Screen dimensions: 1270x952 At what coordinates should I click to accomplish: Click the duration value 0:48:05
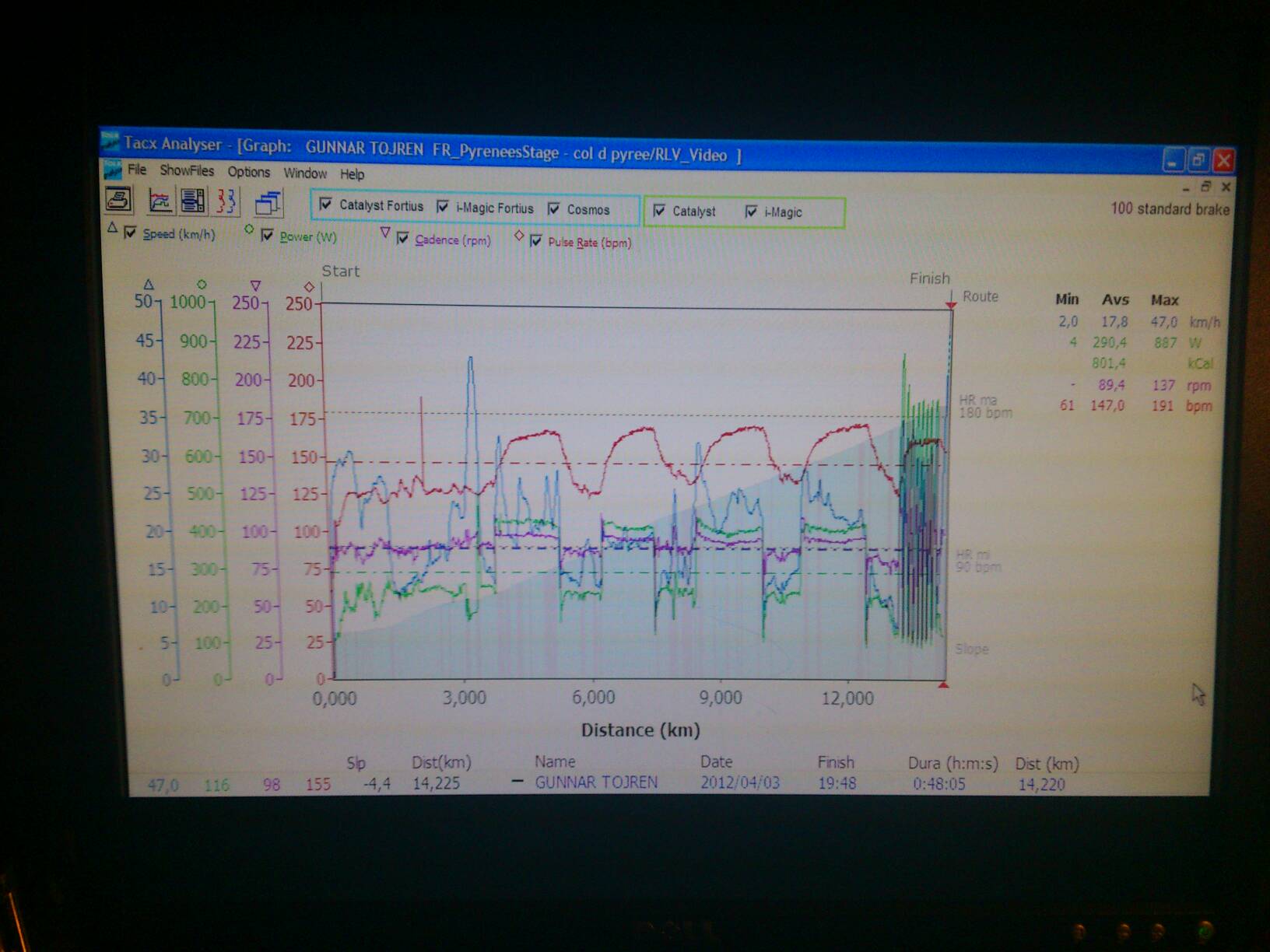[939, 784]
